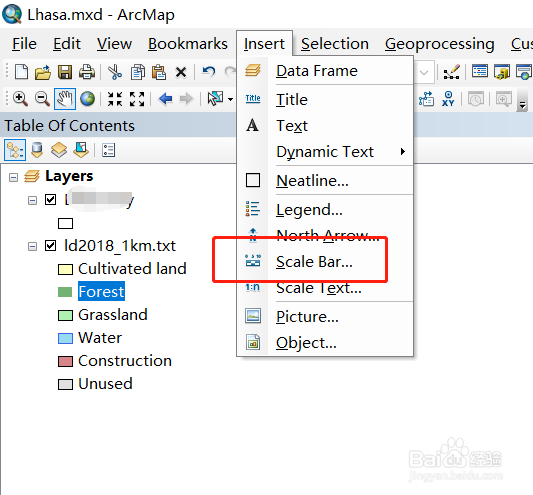The height and width of the screenshot is (495, 533).
Task: Choose Scale Text from Insert menu
Action: click(x=325, y=288)
